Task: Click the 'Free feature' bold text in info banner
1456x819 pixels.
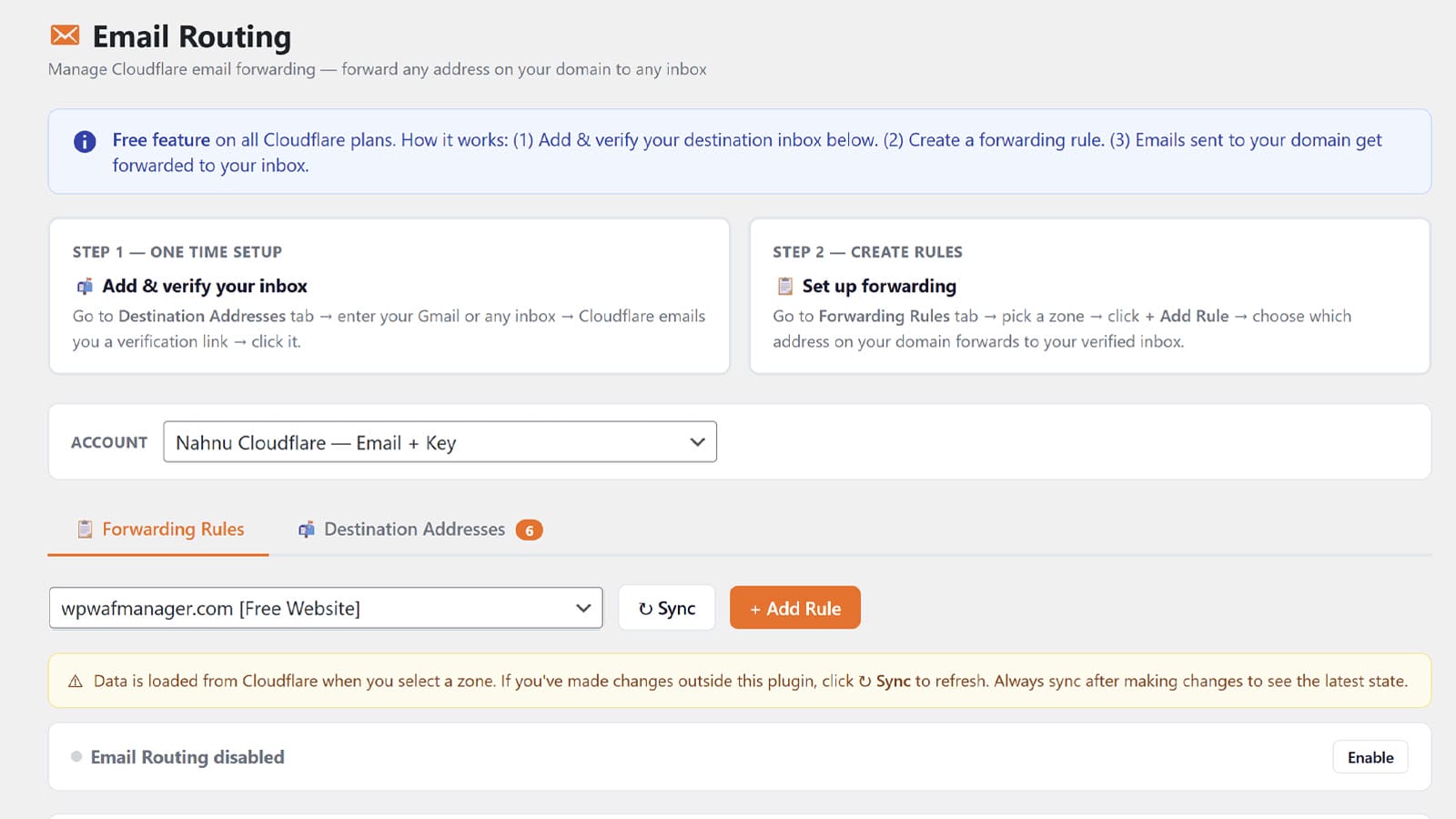Action: (161, 140)
